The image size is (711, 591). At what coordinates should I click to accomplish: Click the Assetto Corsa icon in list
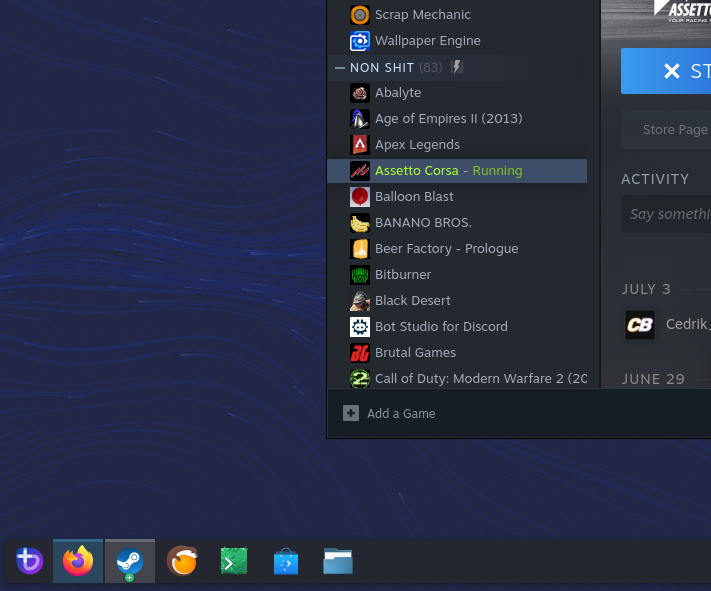coord(360,171)
